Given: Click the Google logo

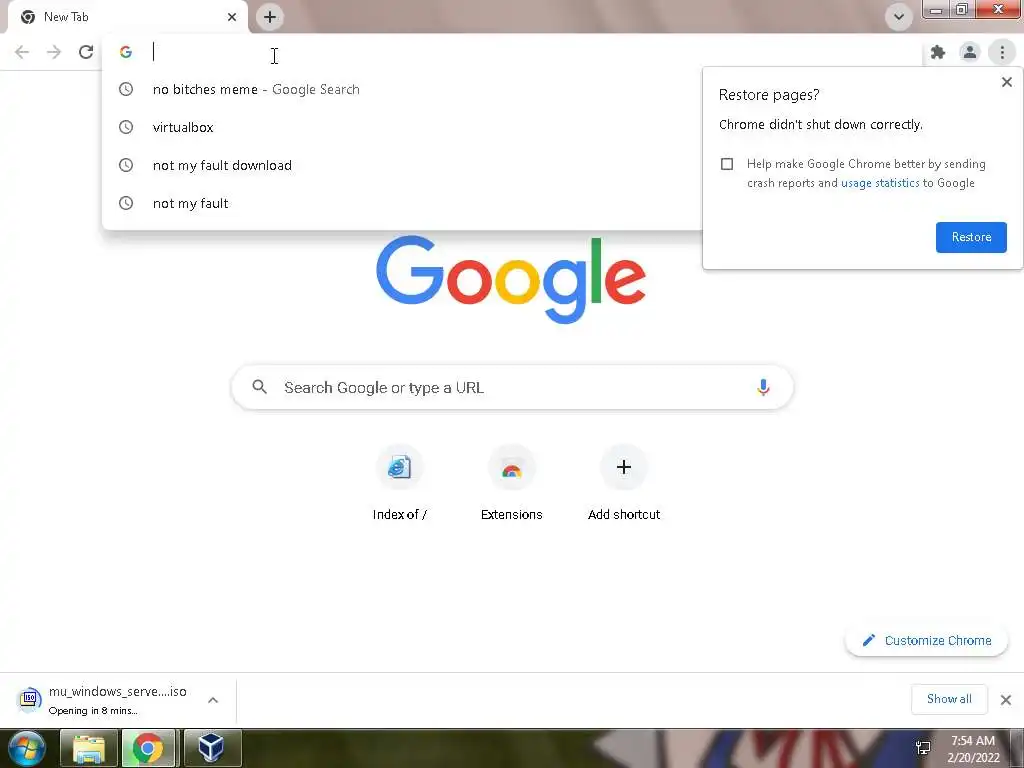Looking at the screenshot, I should pyautogui.click(x=511, y=279).
